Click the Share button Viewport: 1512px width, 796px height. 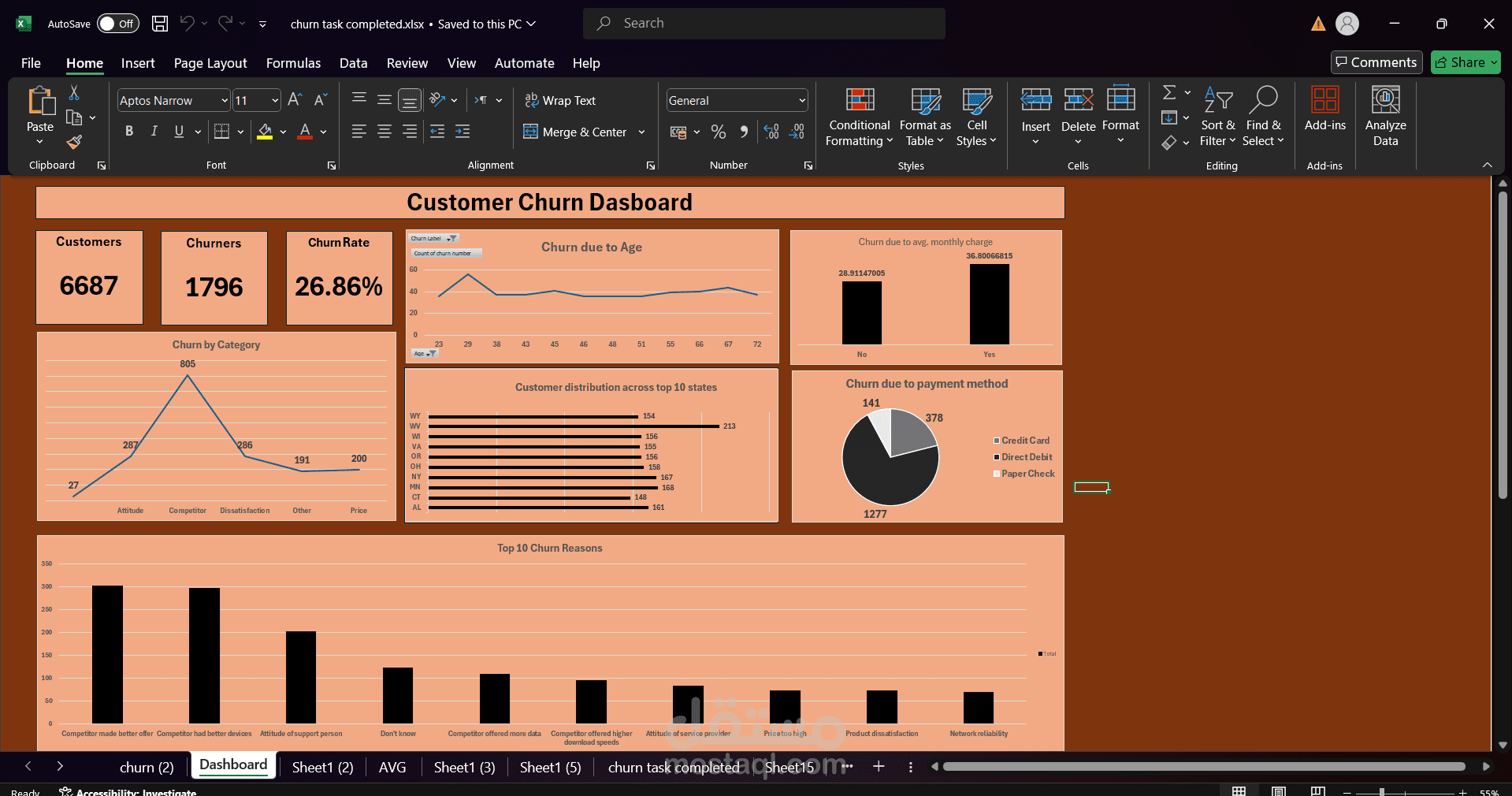pyautogui.click(x=1466, y=62)
